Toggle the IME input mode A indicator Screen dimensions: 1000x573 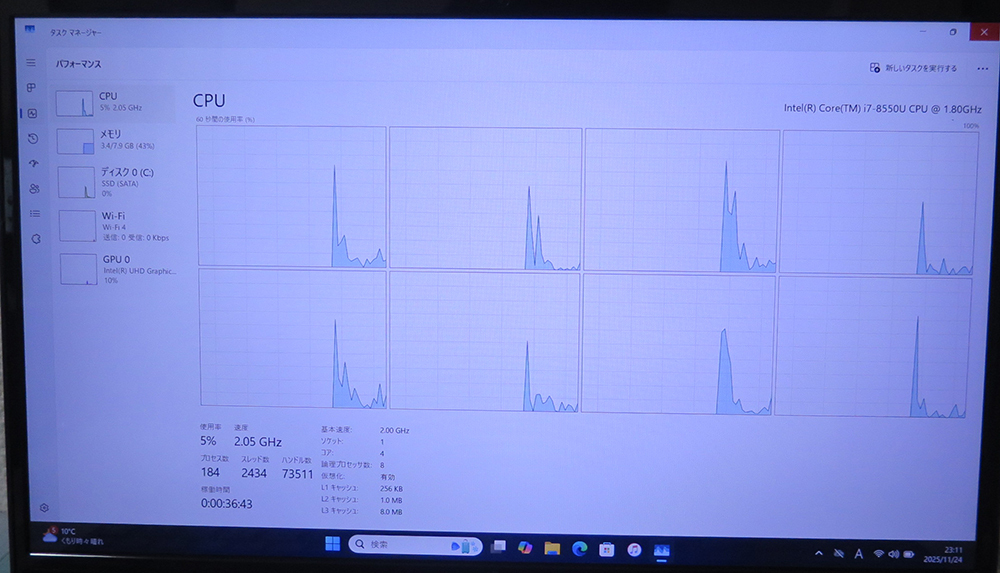pos(858,554)
